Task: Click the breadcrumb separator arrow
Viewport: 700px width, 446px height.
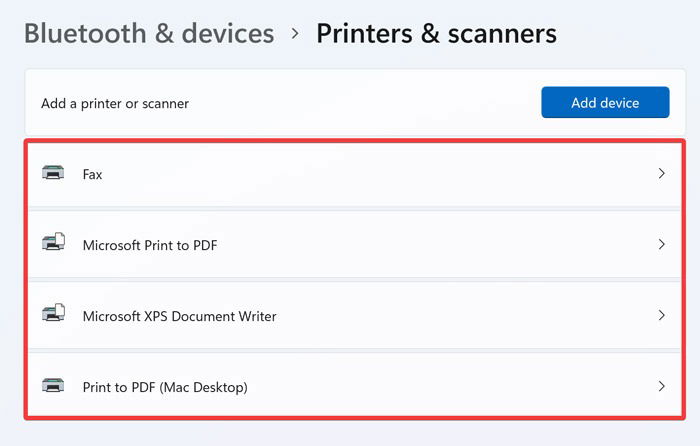Action: 295,33
